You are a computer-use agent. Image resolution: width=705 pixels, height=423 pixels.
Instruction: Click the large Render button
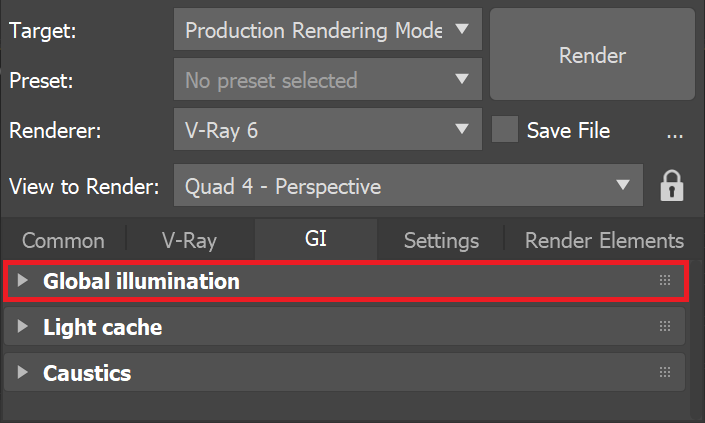592,54
